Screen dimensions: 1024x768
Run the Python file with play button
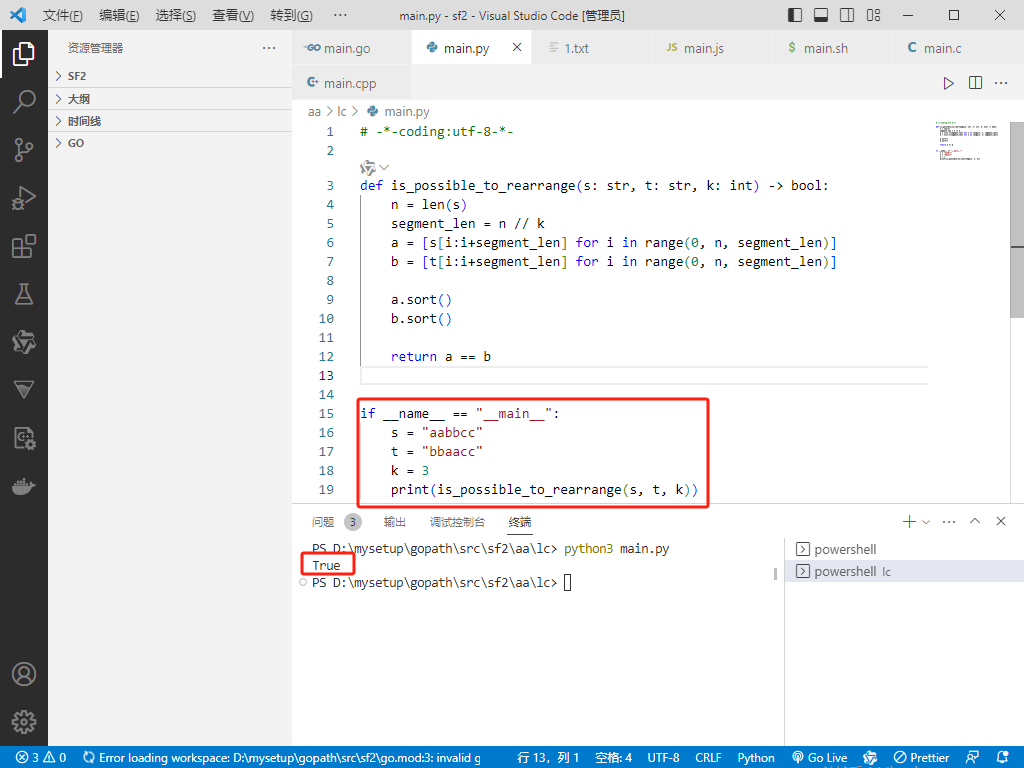pyautogui.click(x=948, y=83)
